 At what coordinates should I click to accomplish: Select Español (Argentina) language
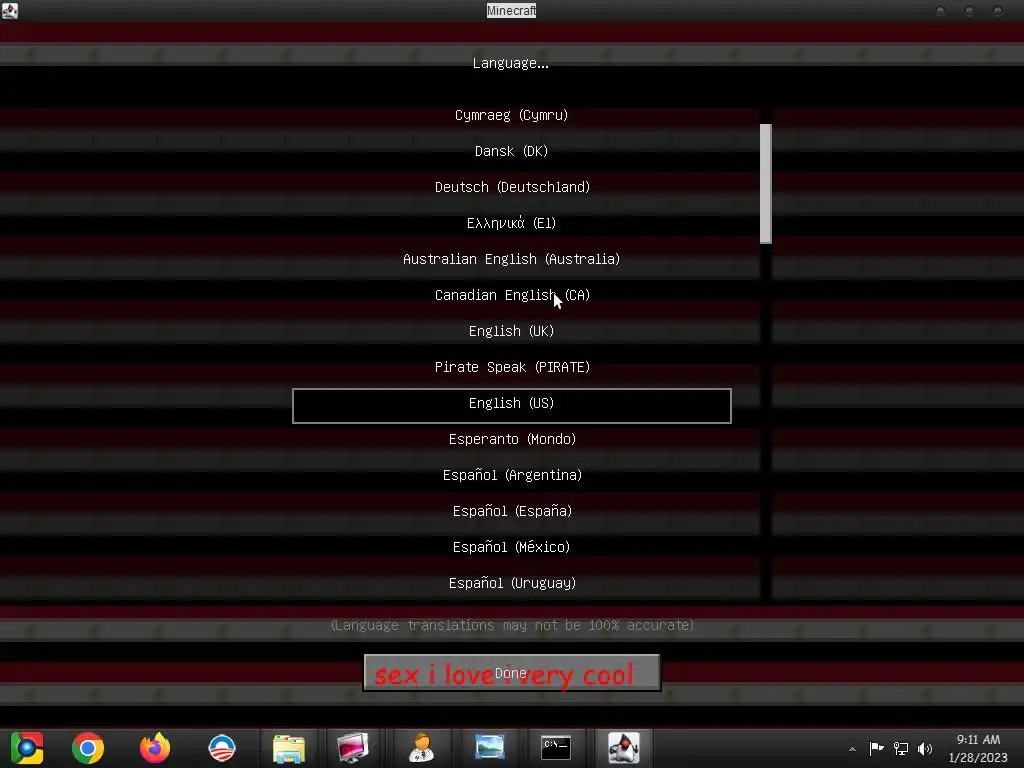pyautogui.click(x=512, y=475)
